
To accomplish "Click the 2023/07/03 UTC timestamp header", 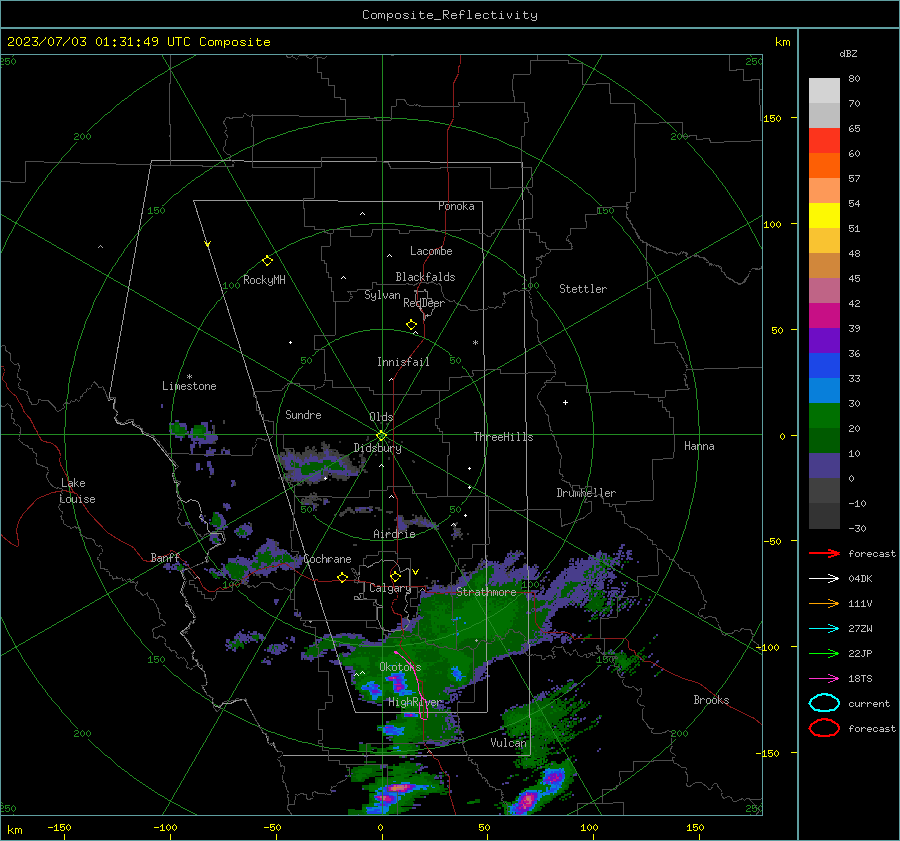I will 138,42.
